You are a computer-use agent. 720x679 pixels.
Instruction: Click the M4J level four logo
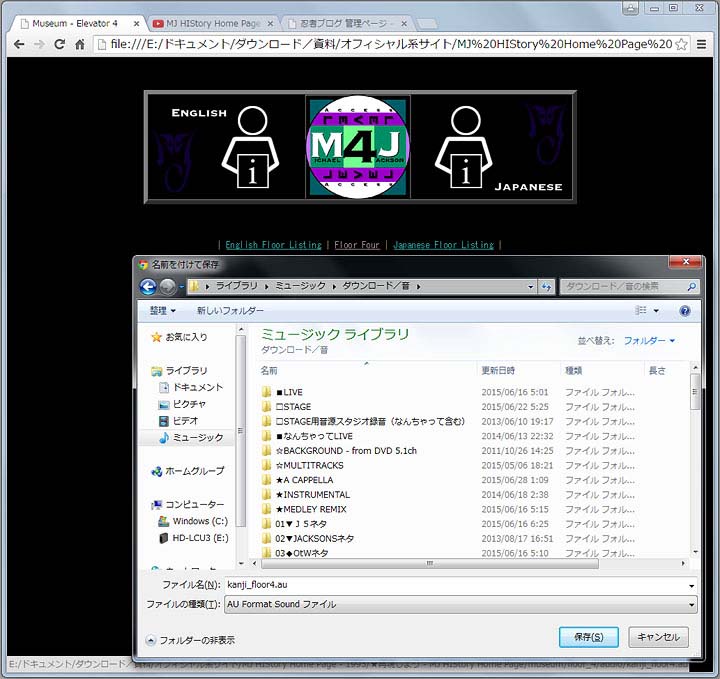358,147
